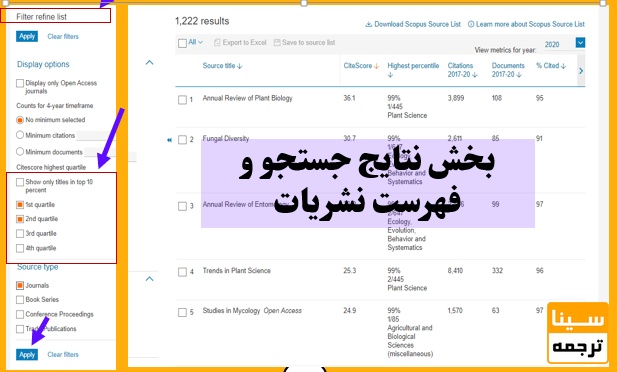
Task: Select No minimum selected radio option
Action: tap(20, 120)
